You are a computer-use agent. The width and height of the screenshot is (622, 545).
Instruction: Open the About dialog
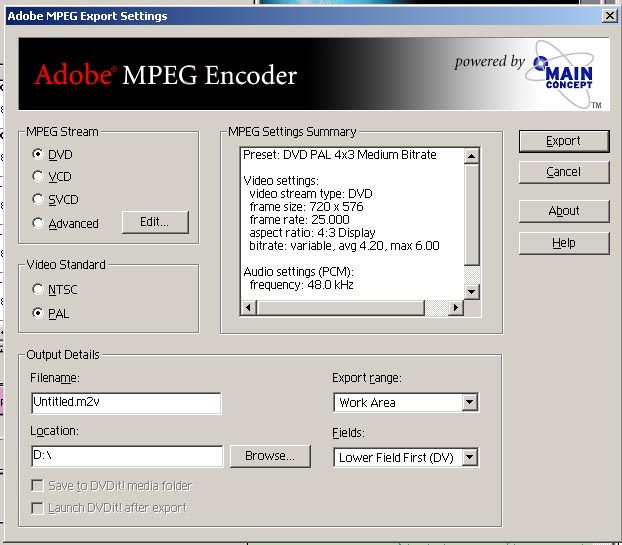(564, 211)
